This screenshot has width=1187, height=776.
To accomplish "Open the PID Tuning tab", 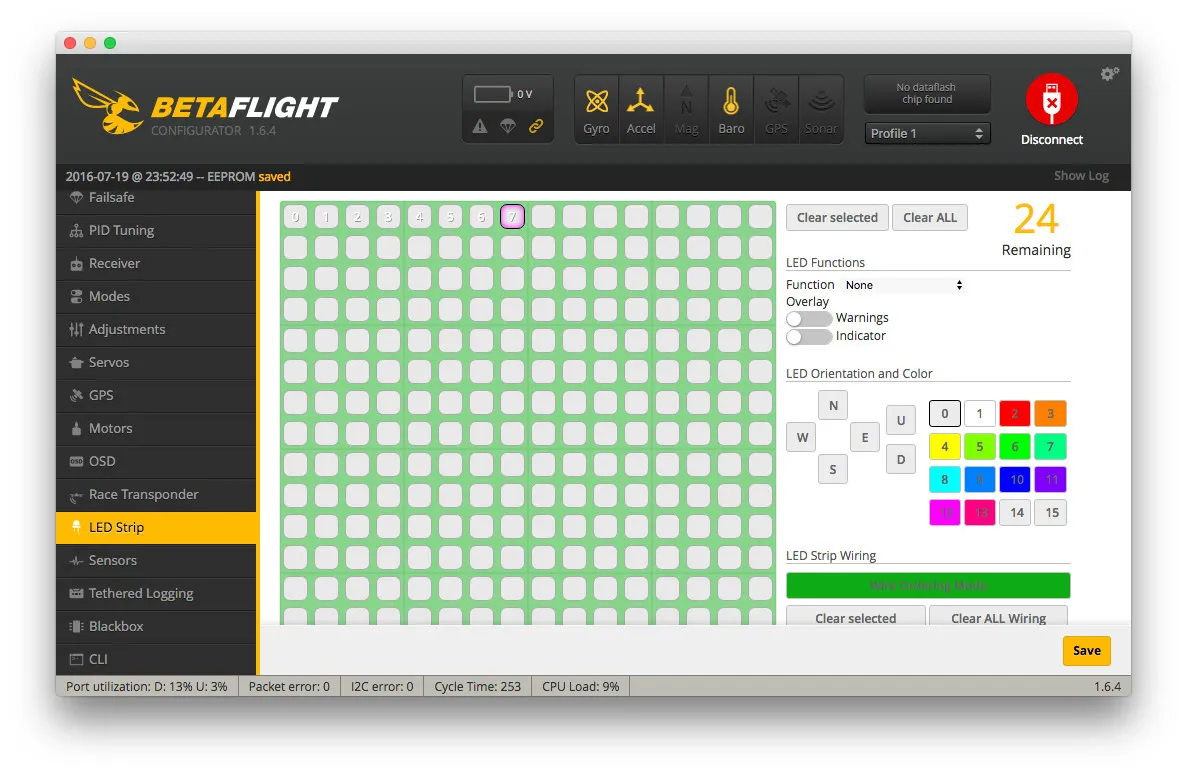I will point(121,231).
